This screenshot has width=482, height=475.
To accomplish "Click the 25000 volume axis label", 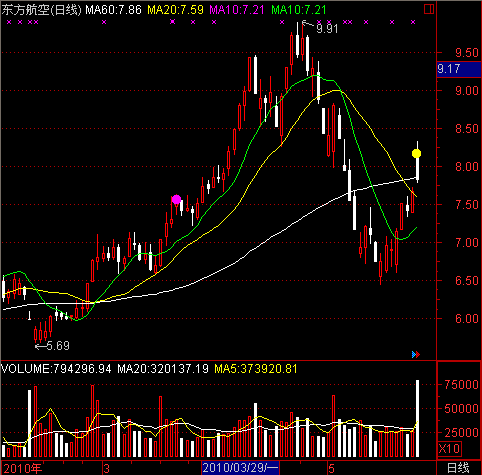I will pyautogui.click(x=461, y=433).
